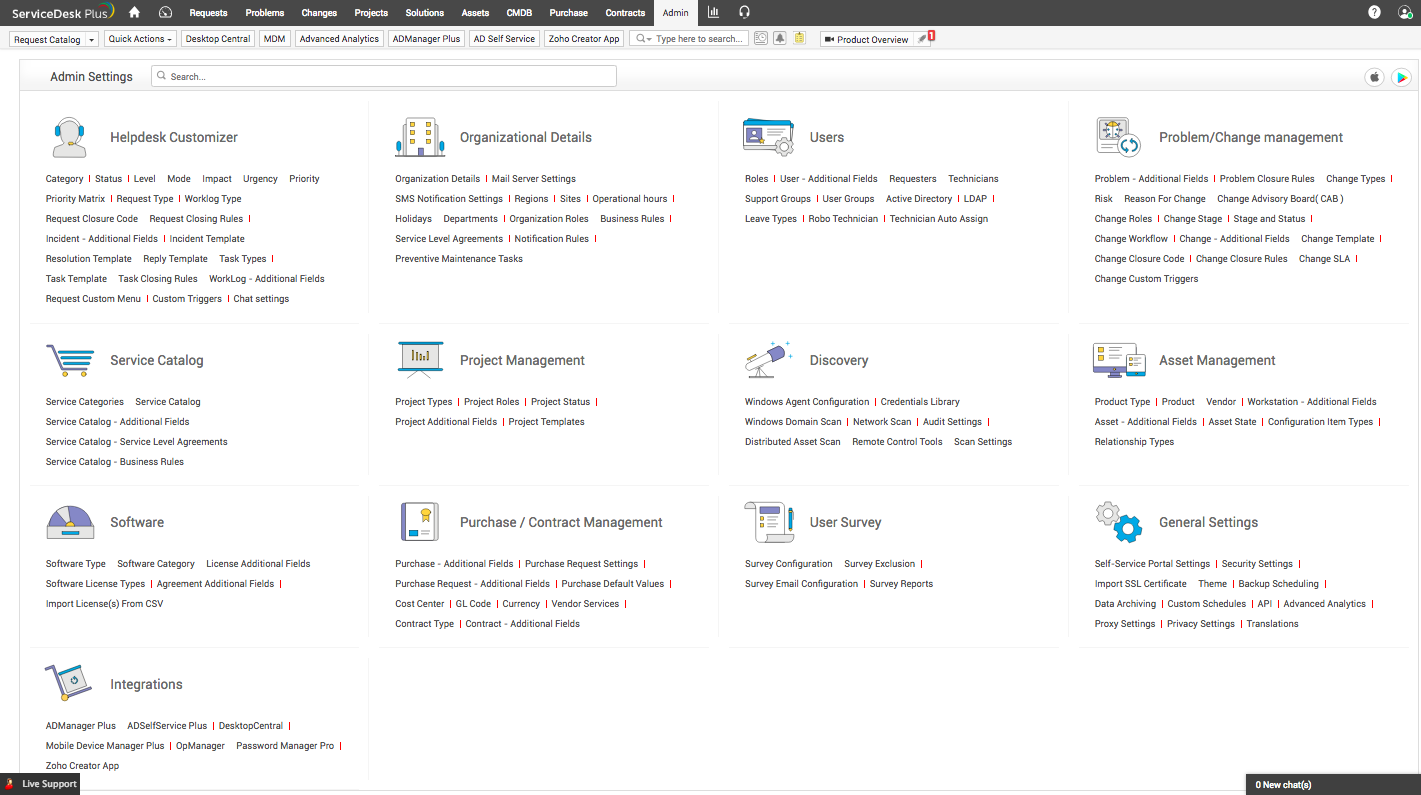The image size is (1421, 795).
Task: Open the Live Support widget
Action: tap(41, 784)
